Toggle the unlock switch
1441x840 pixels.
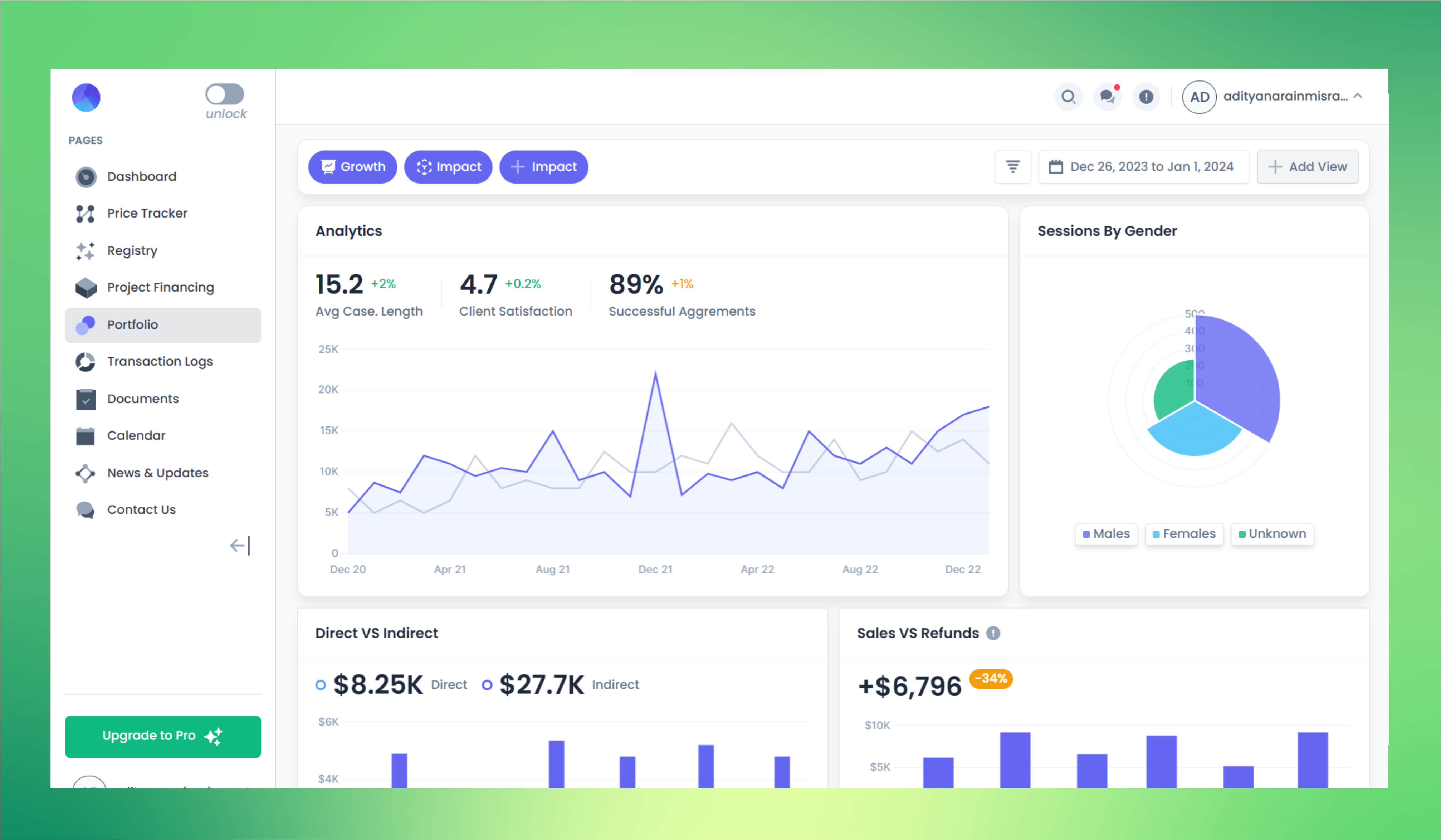(225, 94)
